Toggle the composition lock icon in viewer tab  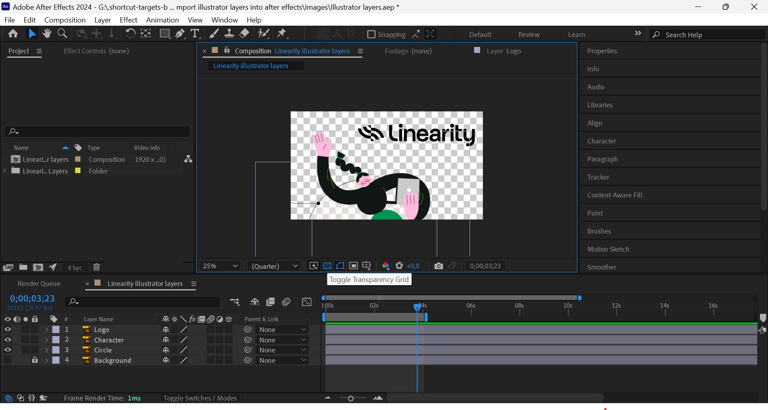pyautogui.click(x=227, y=50)
